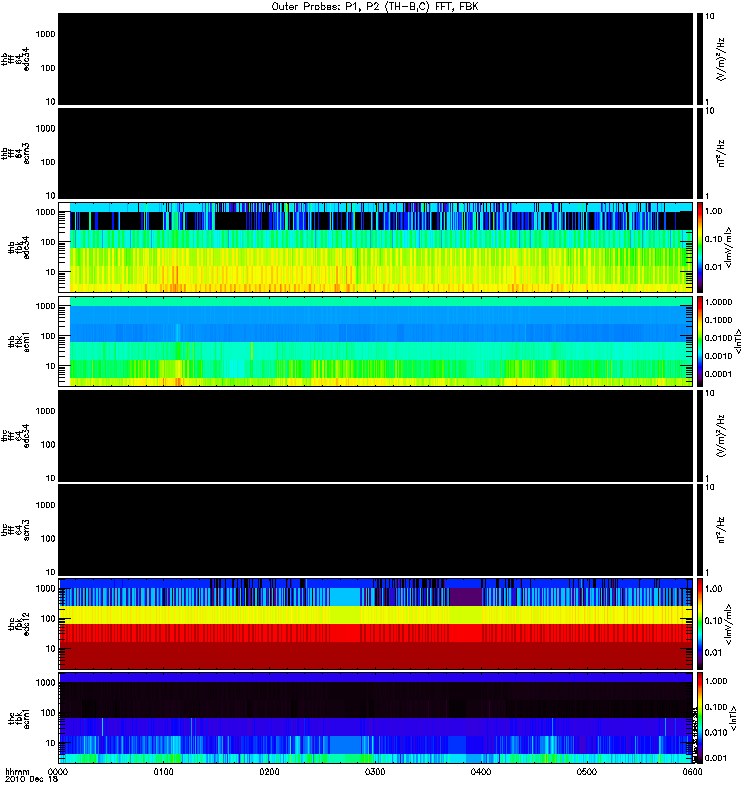Image resolution: width=750 pixels, height=800 pixels.
Task: Click the 'thc fff 64 scm3' y-axis title
Action: [16, 530]
